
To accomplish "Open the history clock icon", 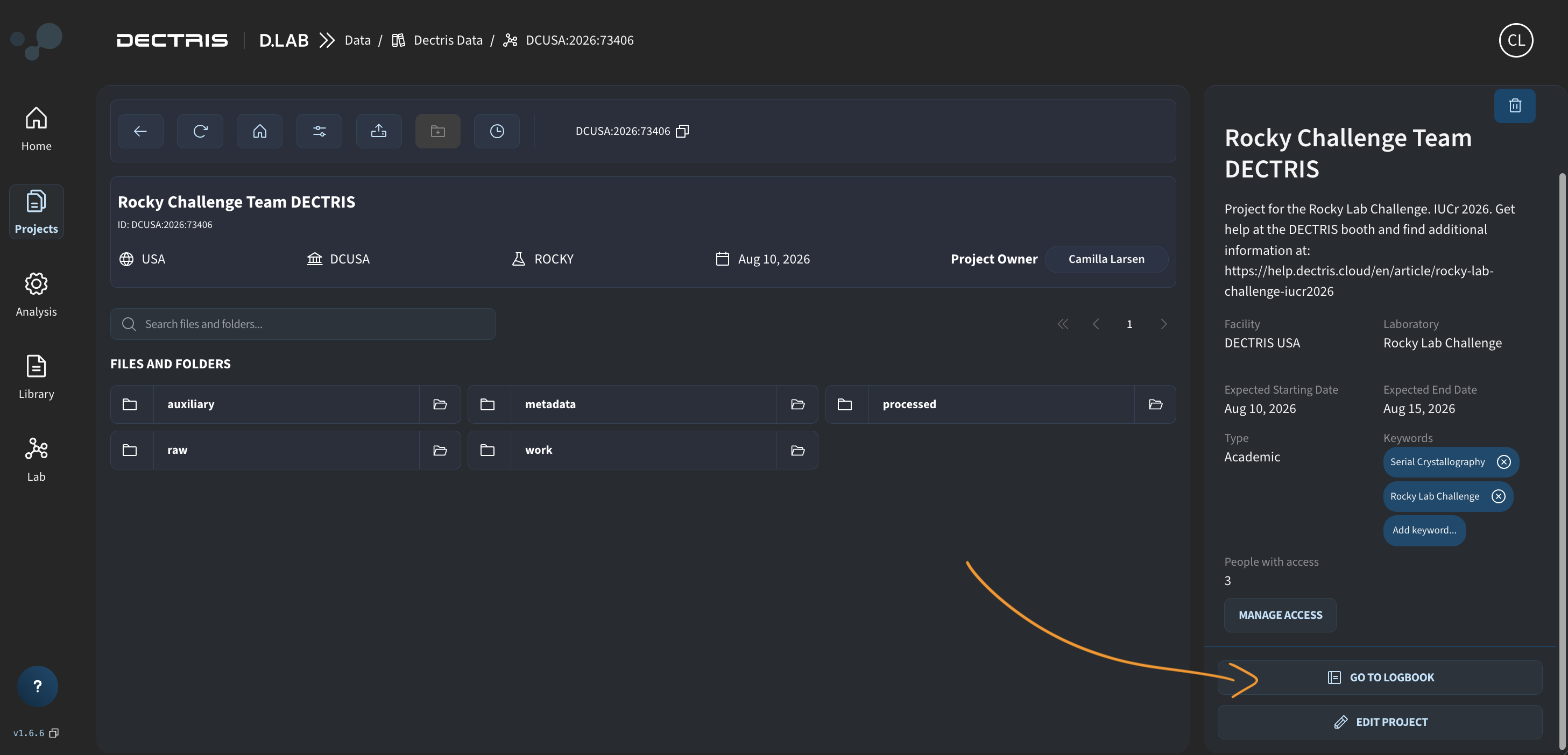I will click(497, 131).
